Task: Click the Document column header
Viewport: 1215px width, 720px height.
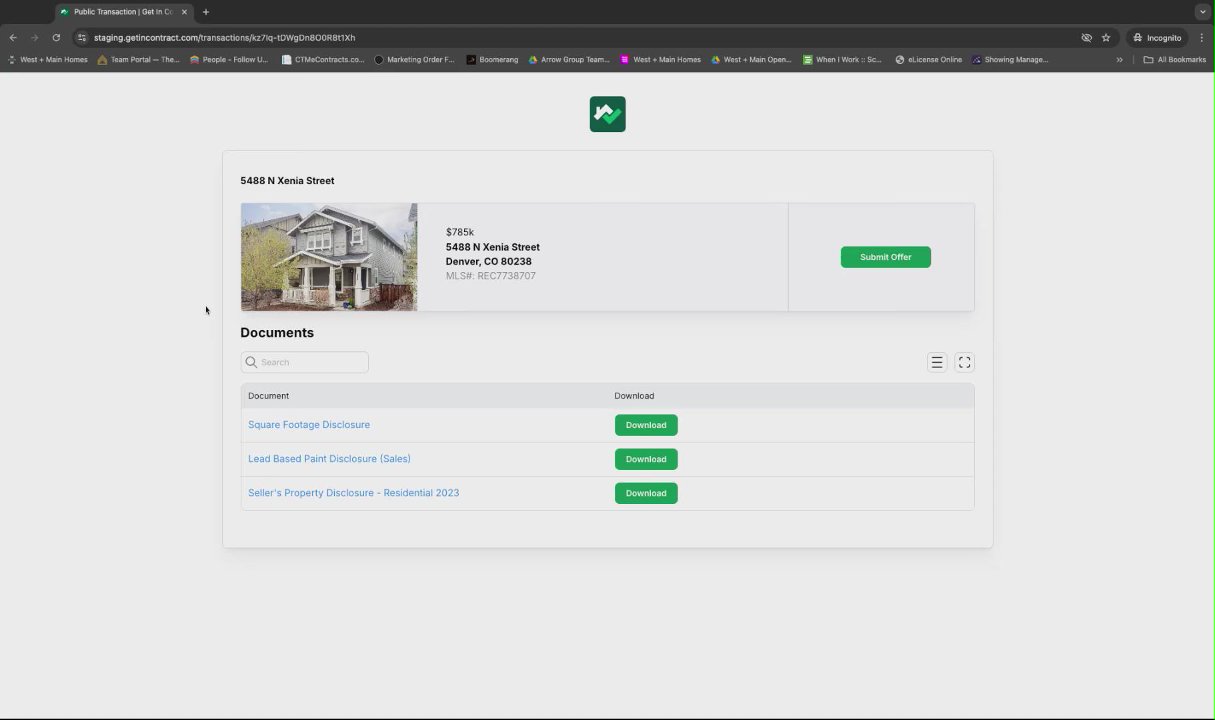Action: 268,396
